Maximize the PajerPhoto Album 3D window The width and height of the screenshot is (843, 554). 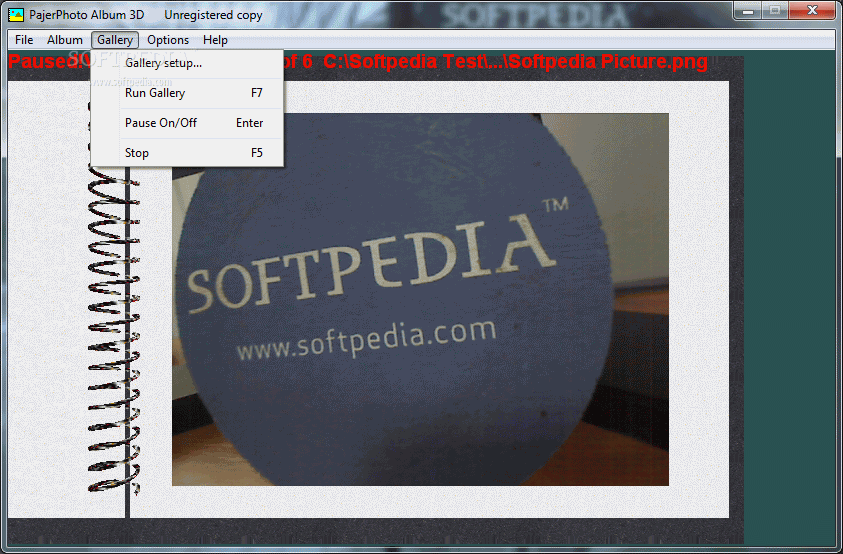click(x=775, y=11)
